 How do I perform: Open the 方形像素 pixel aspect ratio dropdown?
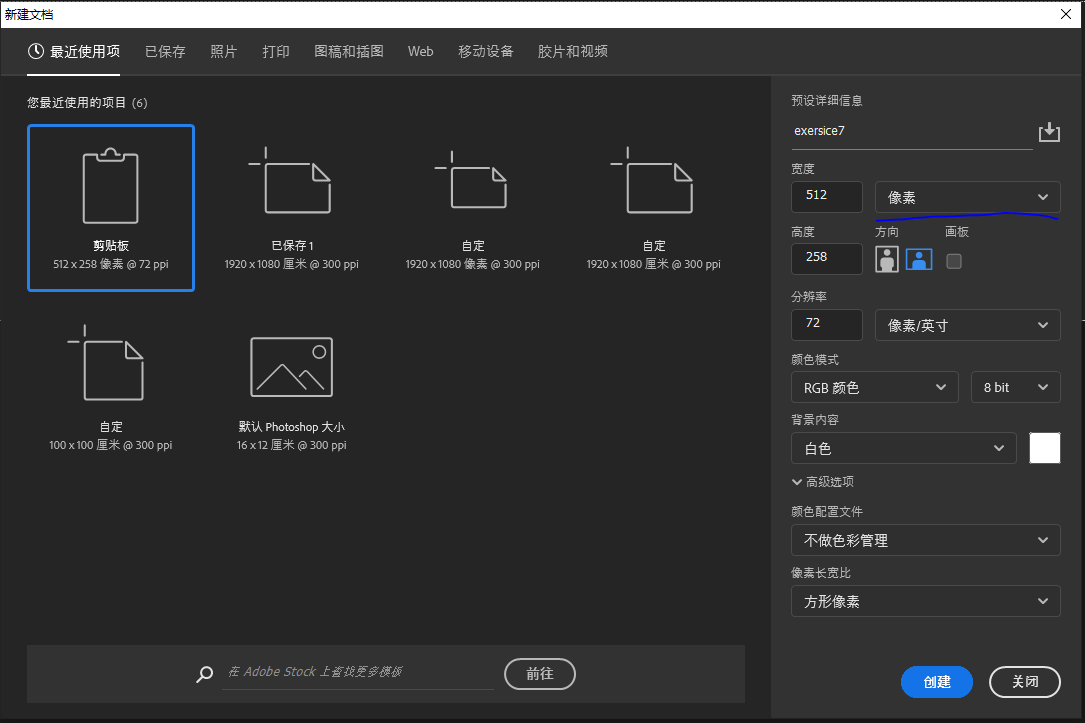926,601
